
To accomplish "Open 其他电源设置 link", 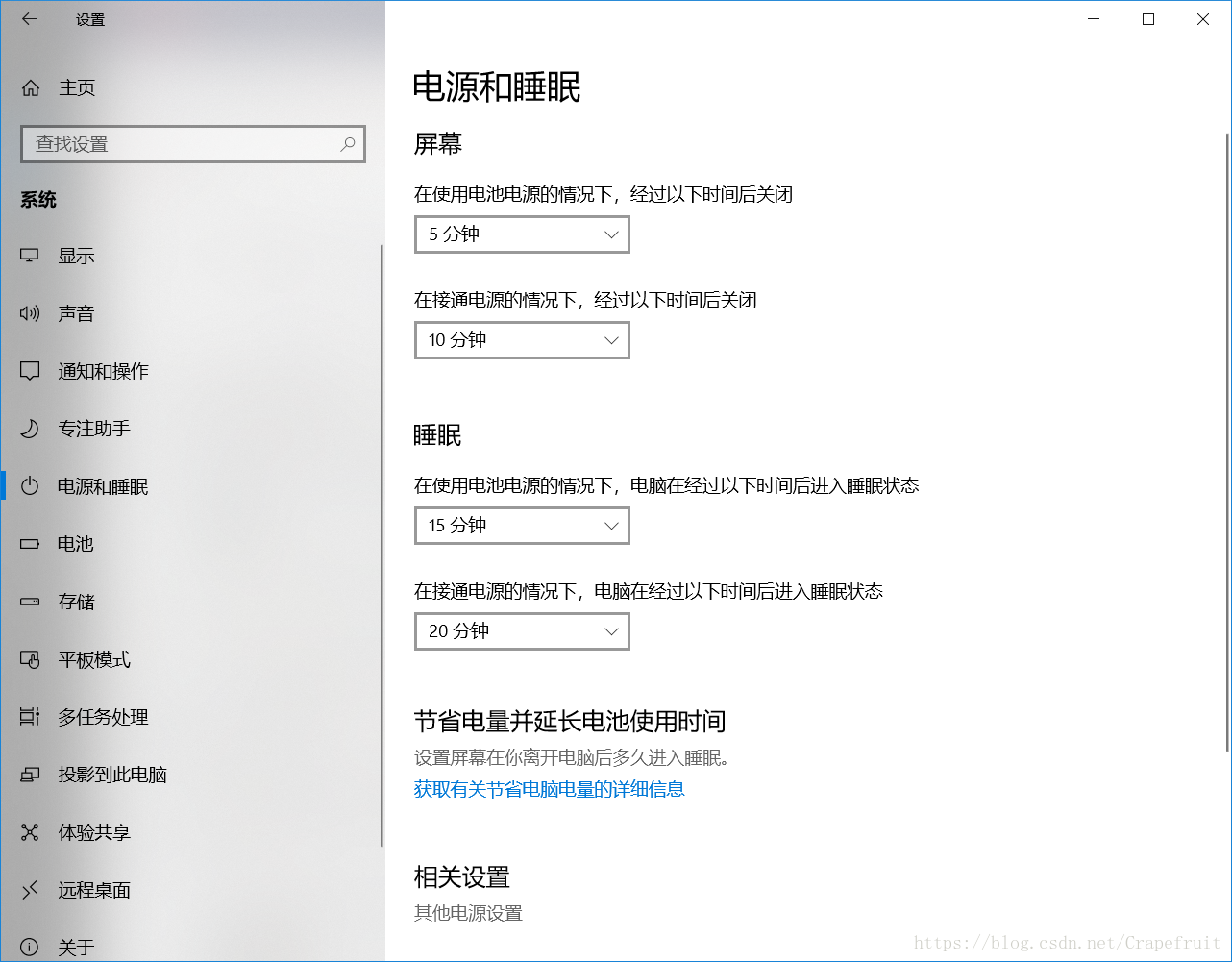I will 468,913.
